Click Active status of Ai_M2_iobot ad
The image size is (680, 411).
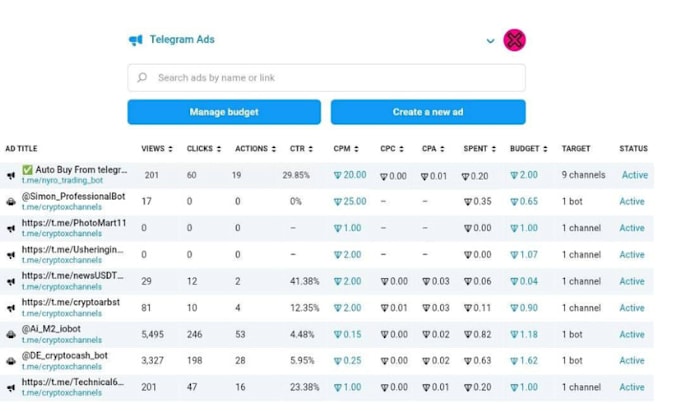[632, 335]
